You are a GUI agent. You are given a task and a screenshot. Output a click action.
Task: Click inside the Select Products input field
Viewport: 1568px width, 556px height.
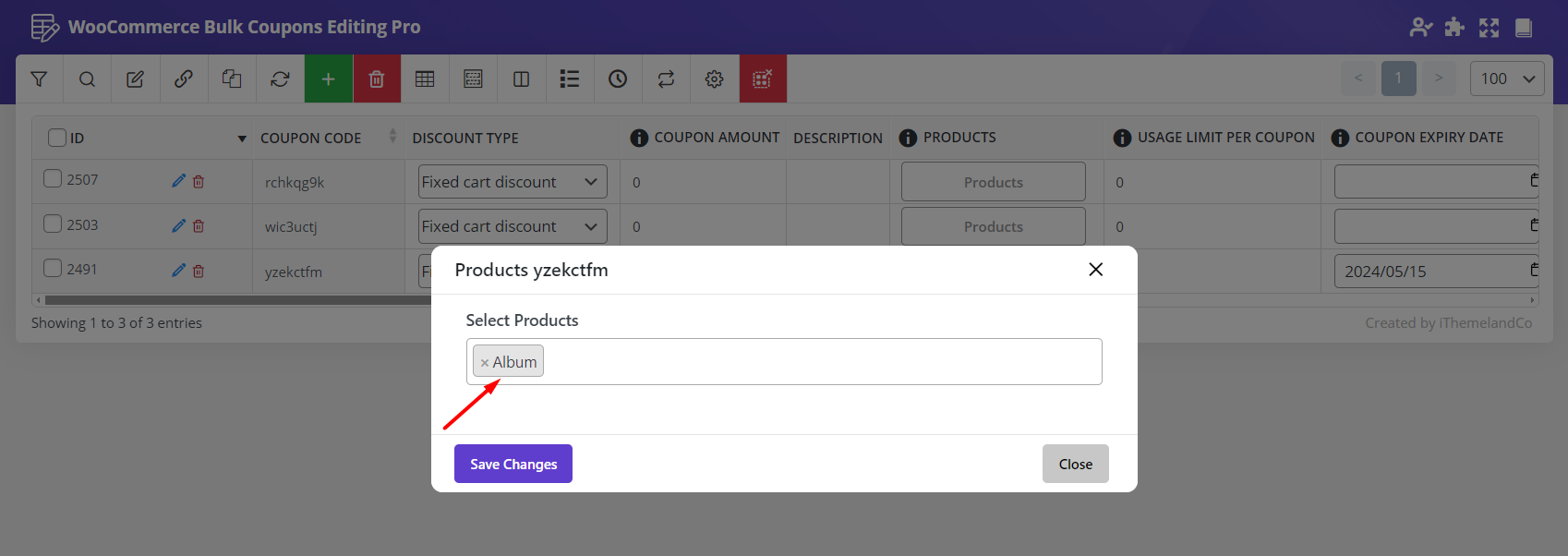tap(820, 362)
